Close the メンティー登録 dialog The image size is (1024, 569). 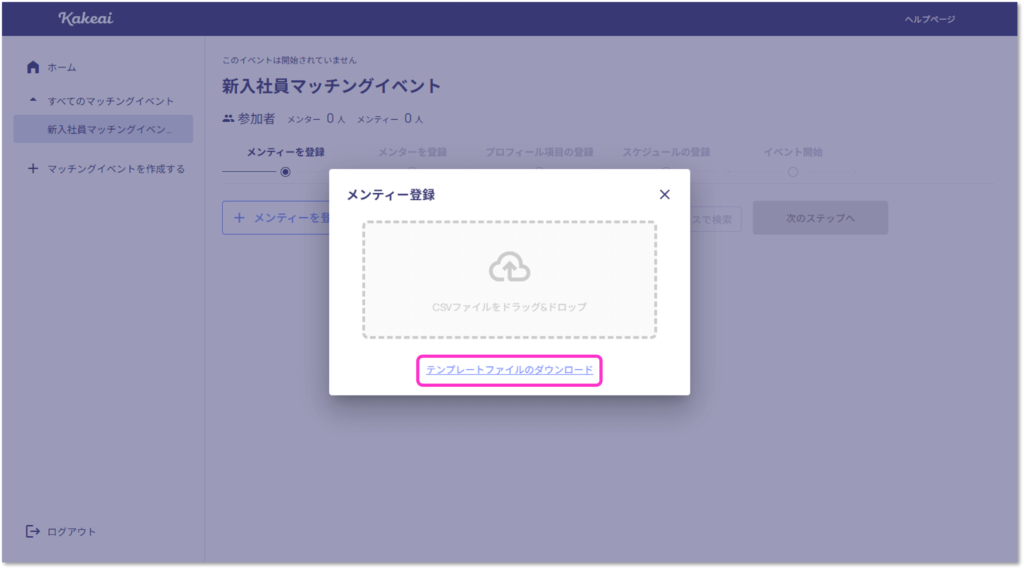click(x=664, y=195)
